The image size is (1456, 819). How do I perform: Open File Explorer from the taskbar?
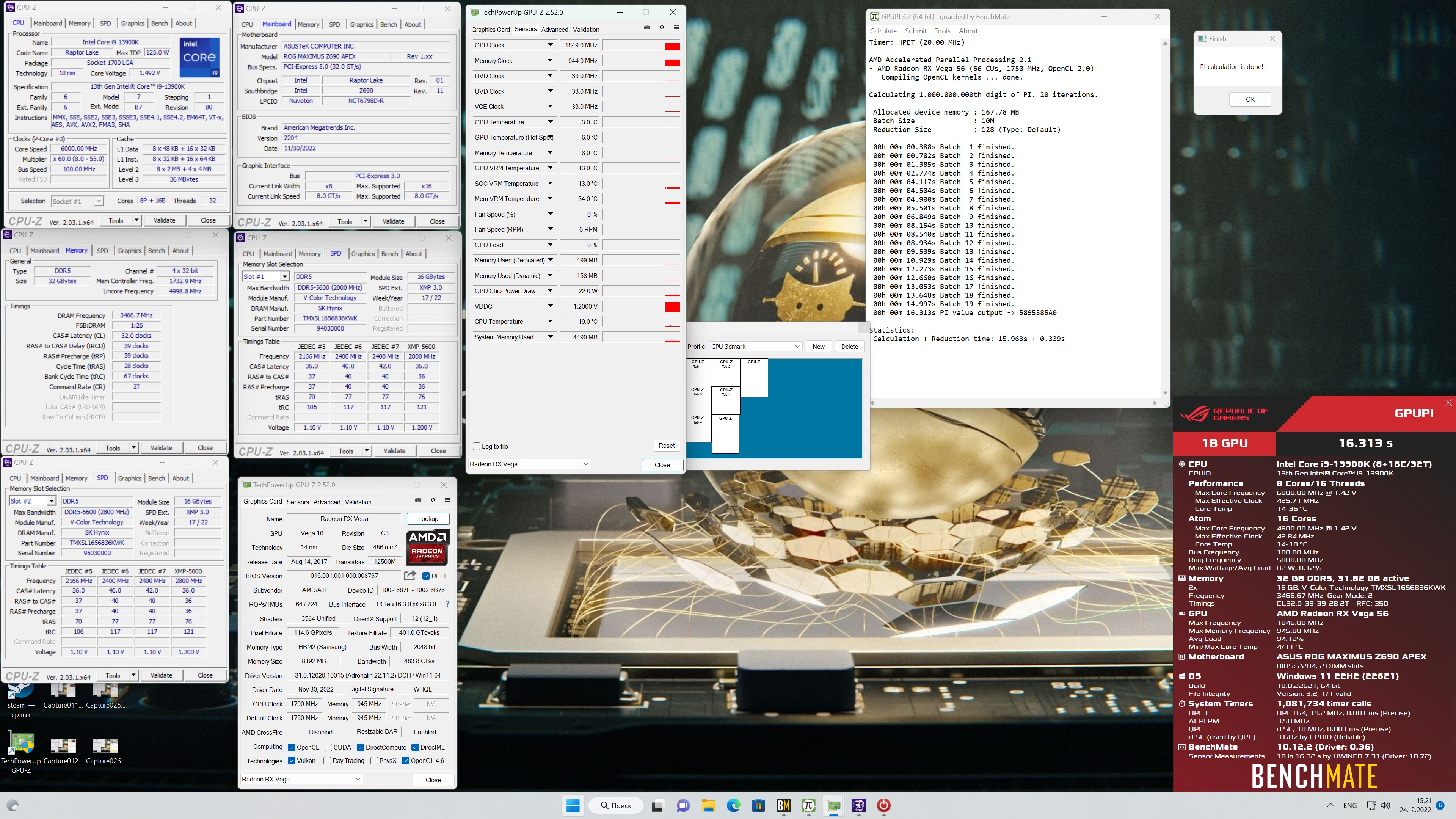click(708, 805)
